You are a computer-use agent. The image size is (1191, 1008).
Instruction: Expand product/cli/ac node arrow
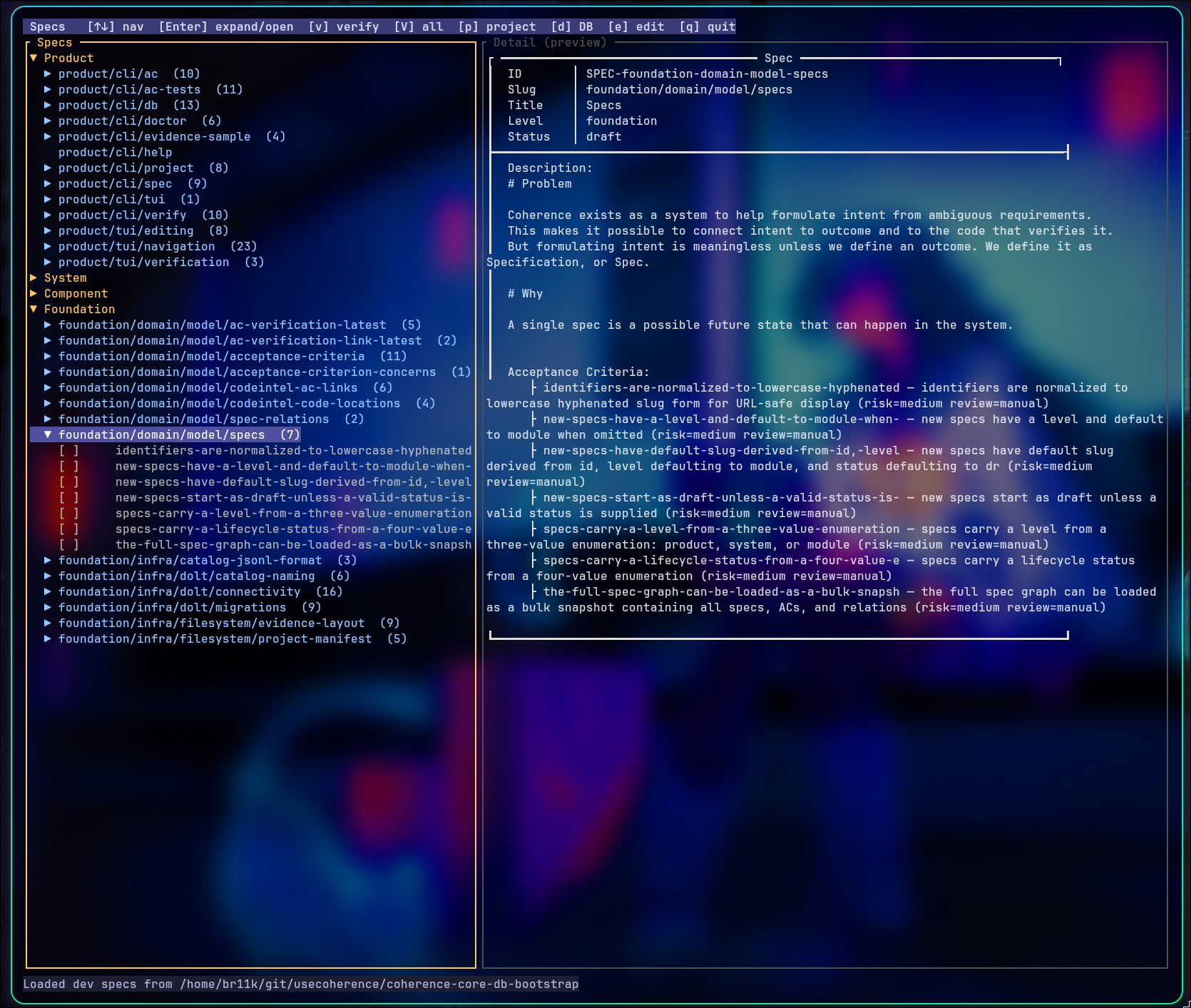48,73
